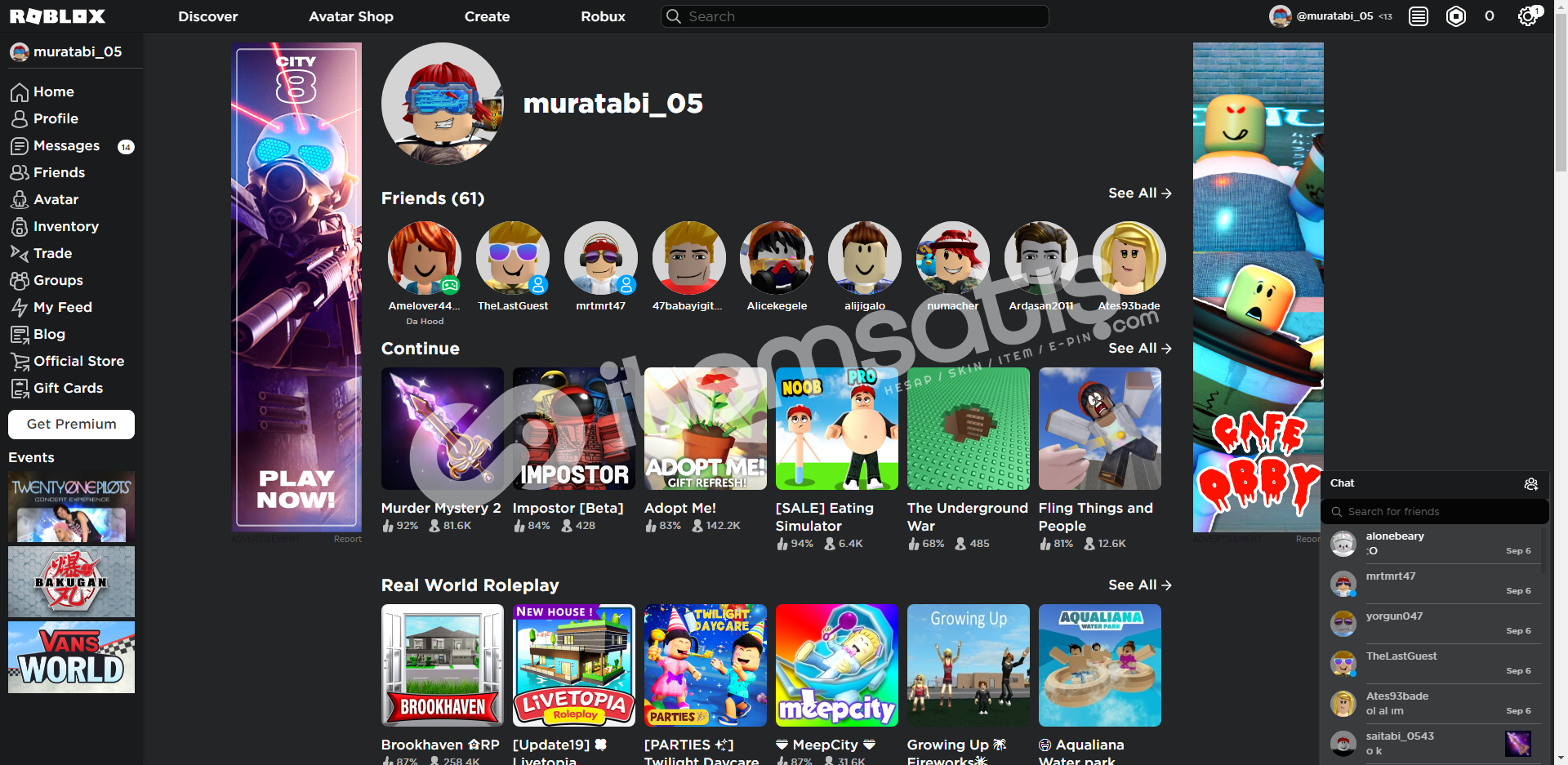The image size is (1568, 765).
Task: Open friend Amelover44 avatar
Action: pos(425,258)
